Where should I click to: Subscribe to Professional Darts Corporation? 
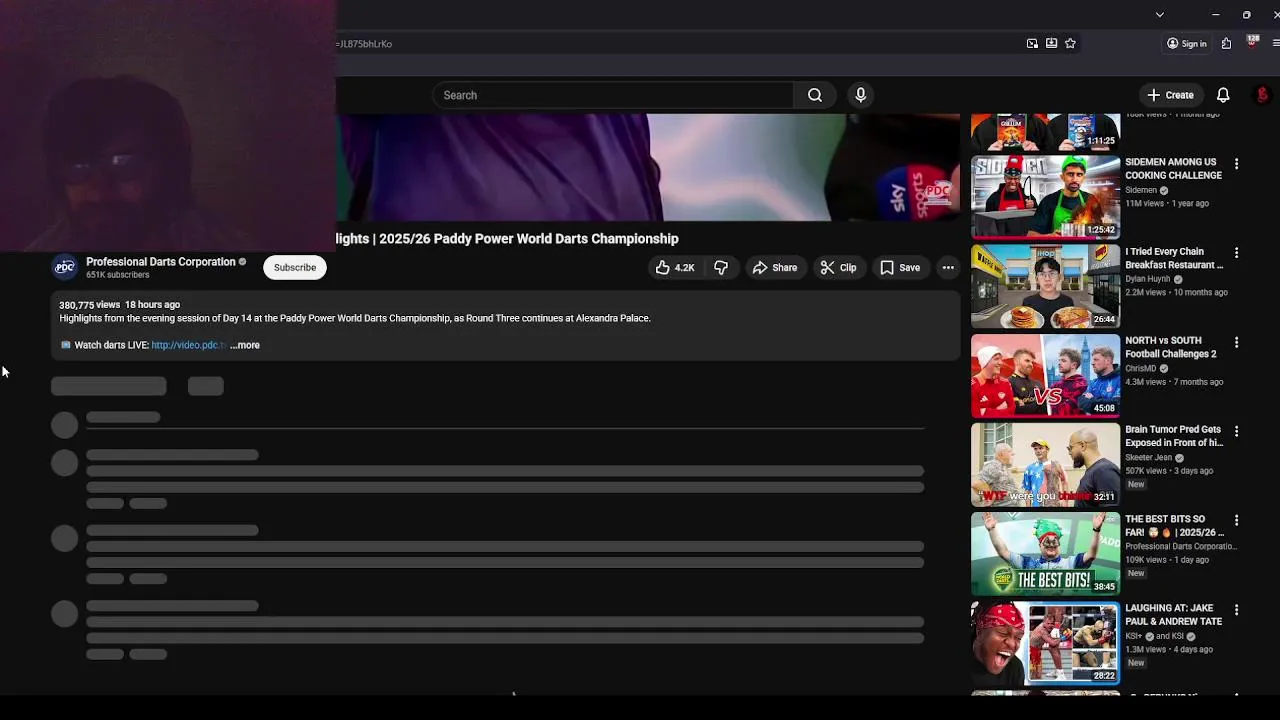[295, 267]
